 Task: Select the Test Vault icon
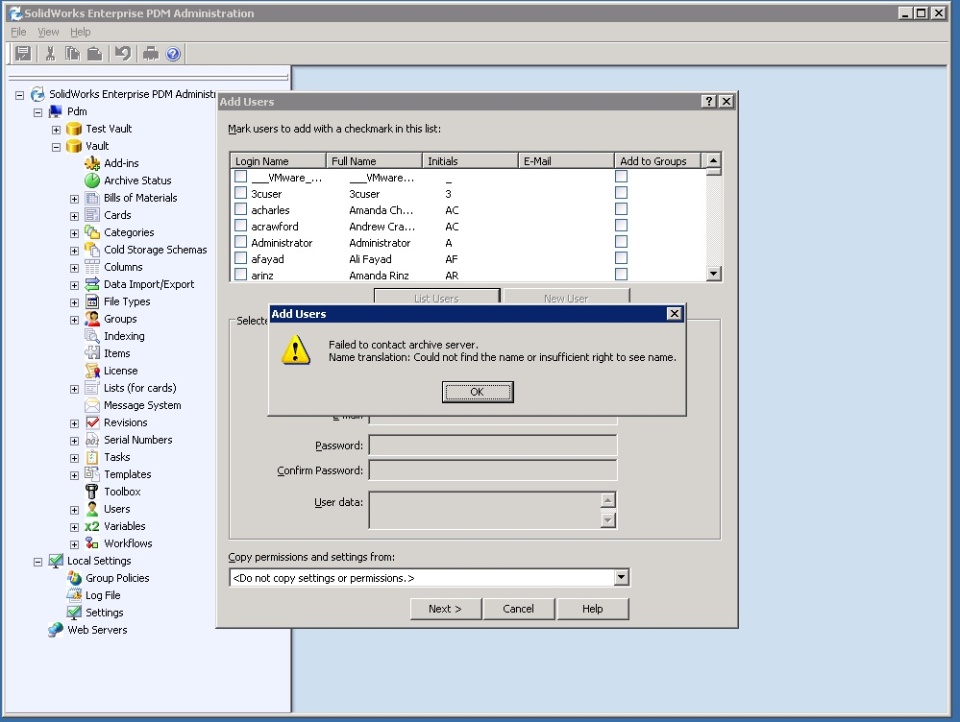click(74, 129)
